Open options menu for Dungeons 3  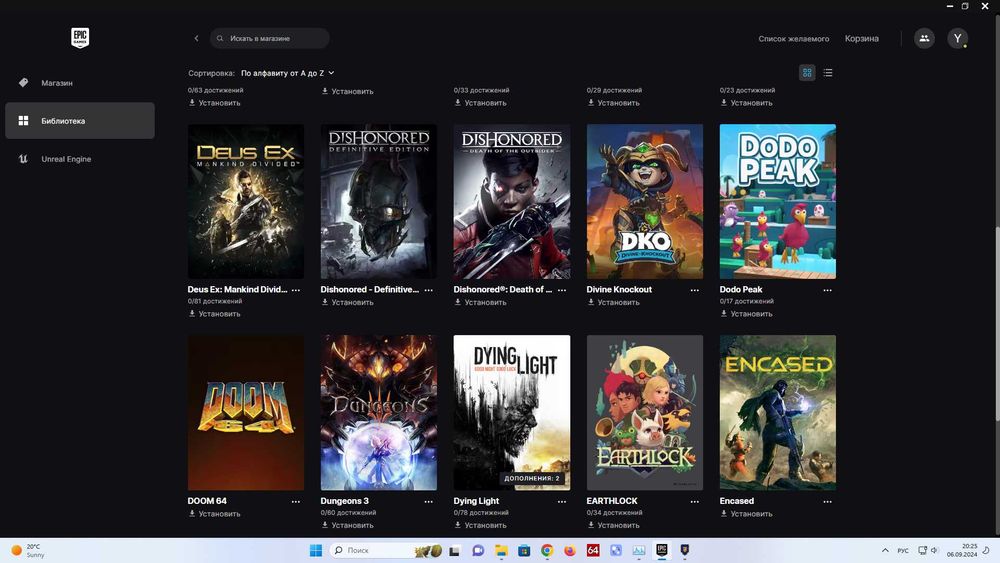[x=429, y=501]
